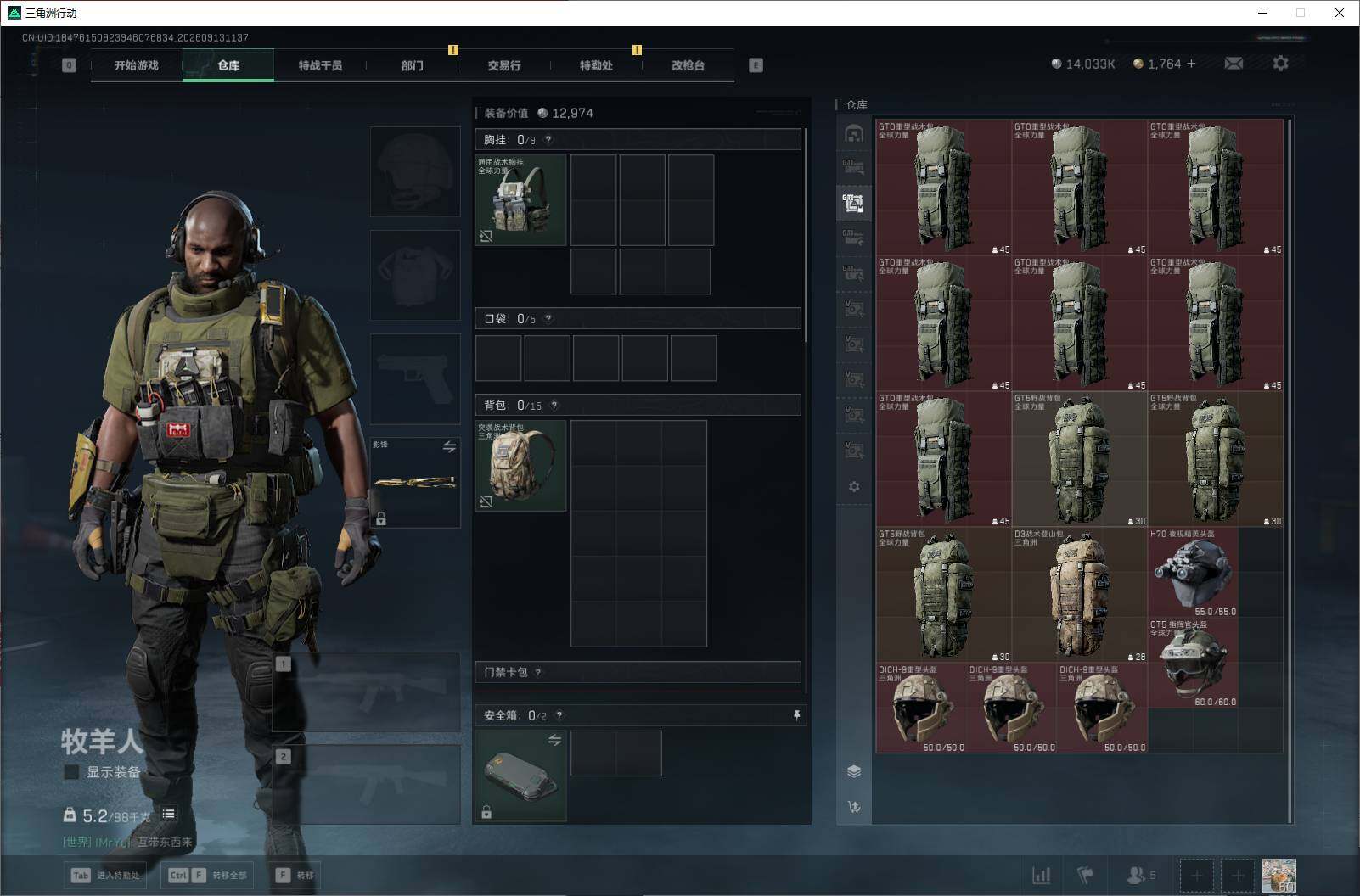This screenshot has width=1360, height=896.
Task: Open the 特战干员 tab
Action: point(320,65)
